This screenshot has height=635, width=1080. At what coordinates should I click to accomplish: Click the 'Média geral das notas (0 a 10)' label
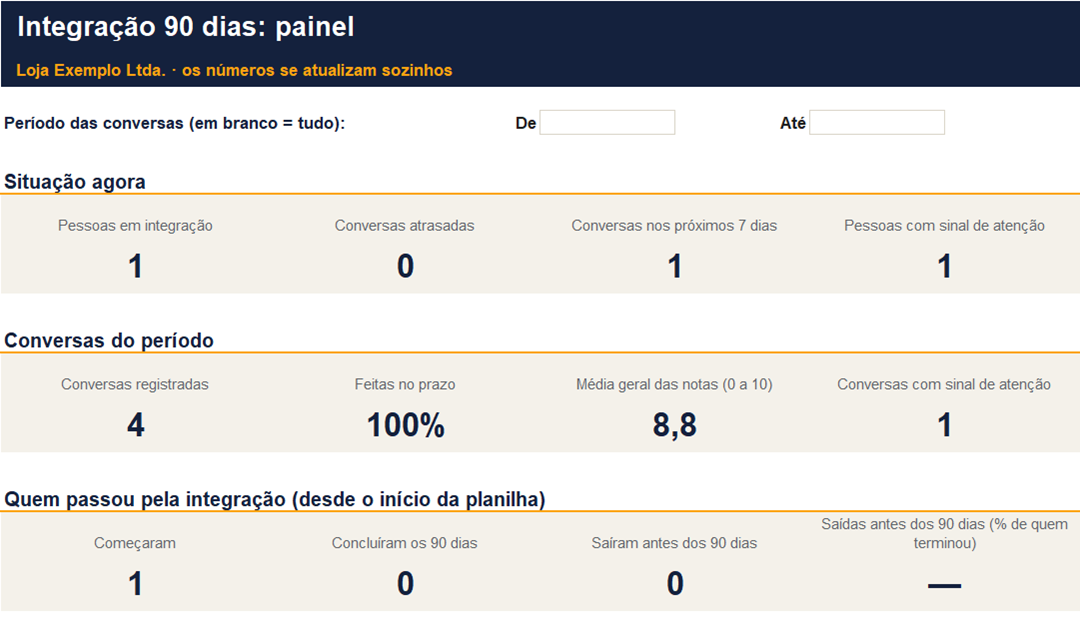(x=674, y=384)
